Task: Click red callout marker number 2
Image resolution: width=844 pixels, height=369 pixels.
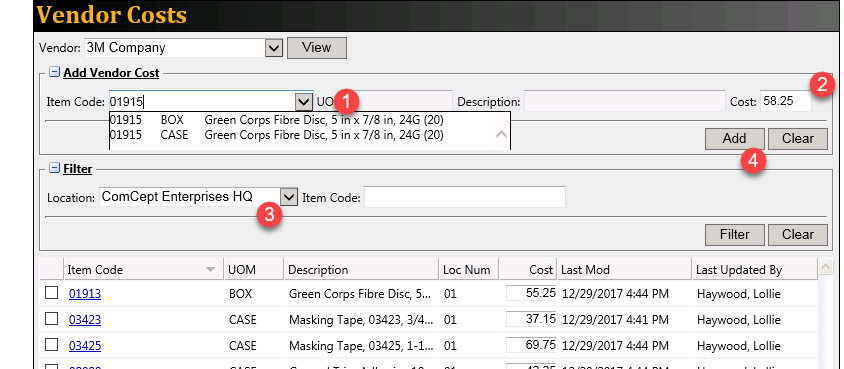Action: [x=822, y=84]
